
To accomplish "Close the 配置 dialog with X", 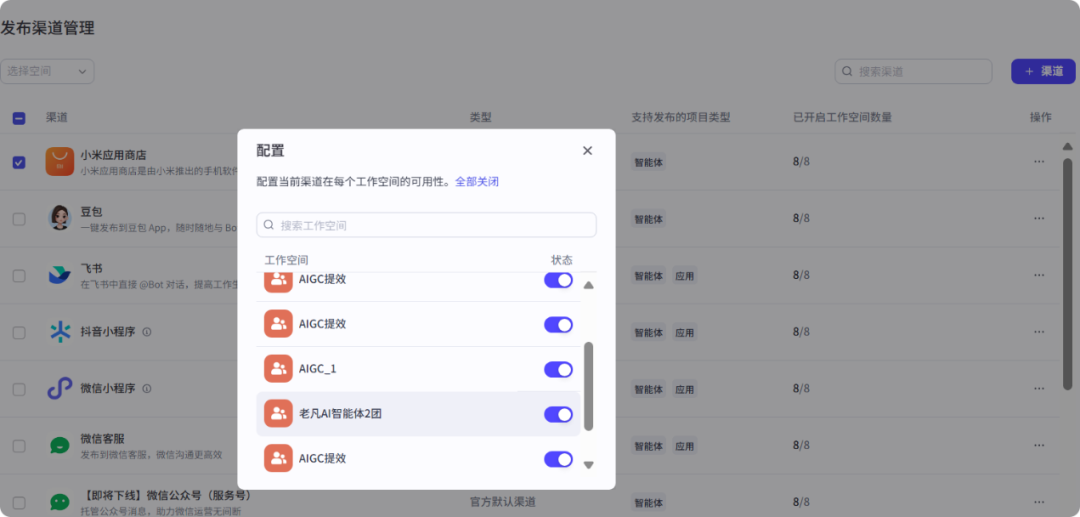I will coord(588,151).
